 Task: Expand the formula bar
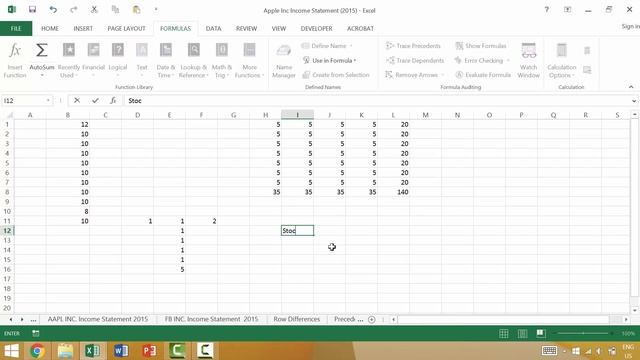coord(634,100)
